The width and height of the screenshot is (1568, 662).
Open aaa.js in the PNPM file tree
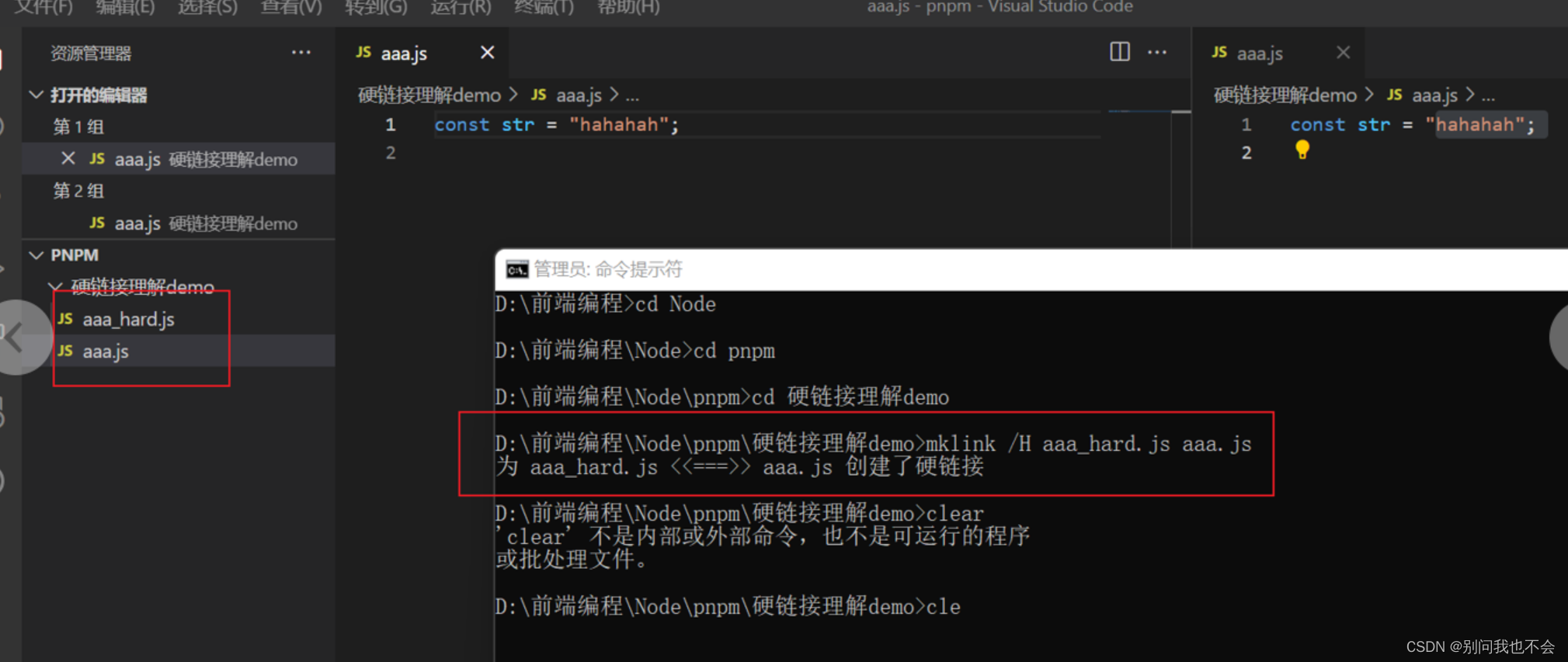pos(106,352)
